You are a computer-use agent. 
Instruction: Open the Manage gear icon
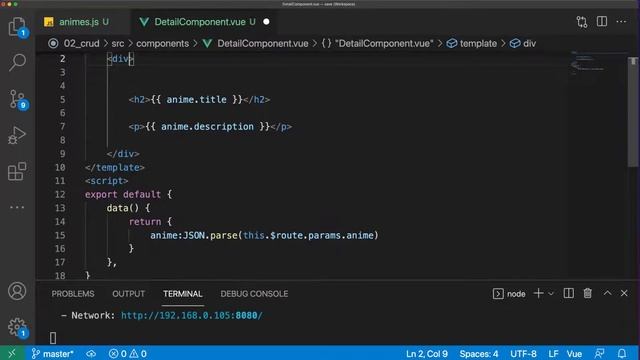17,327
